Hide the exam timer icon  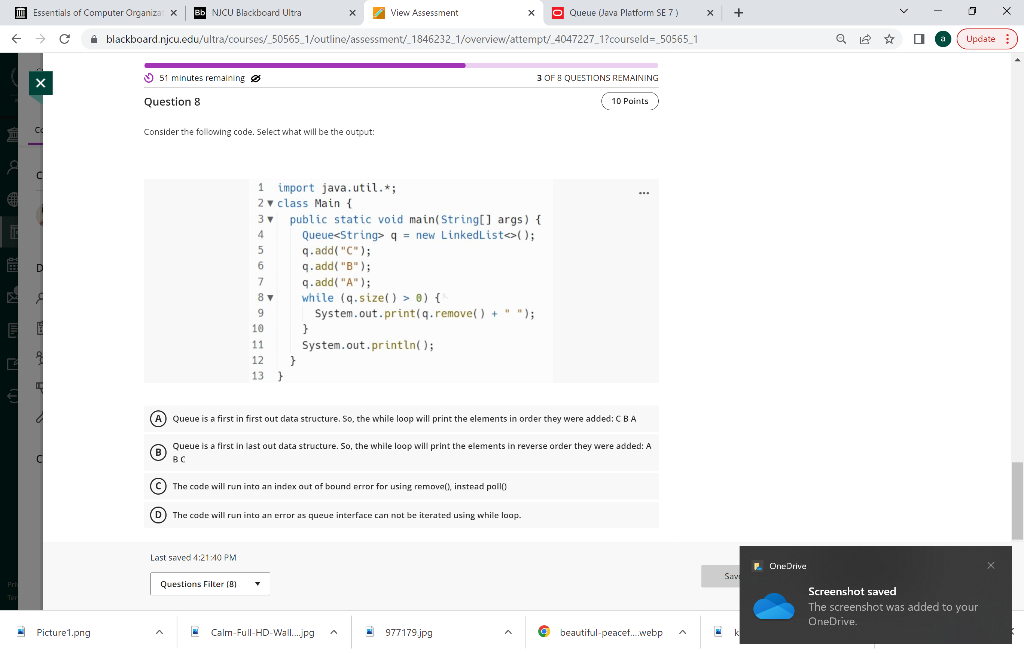pos(254,78)
